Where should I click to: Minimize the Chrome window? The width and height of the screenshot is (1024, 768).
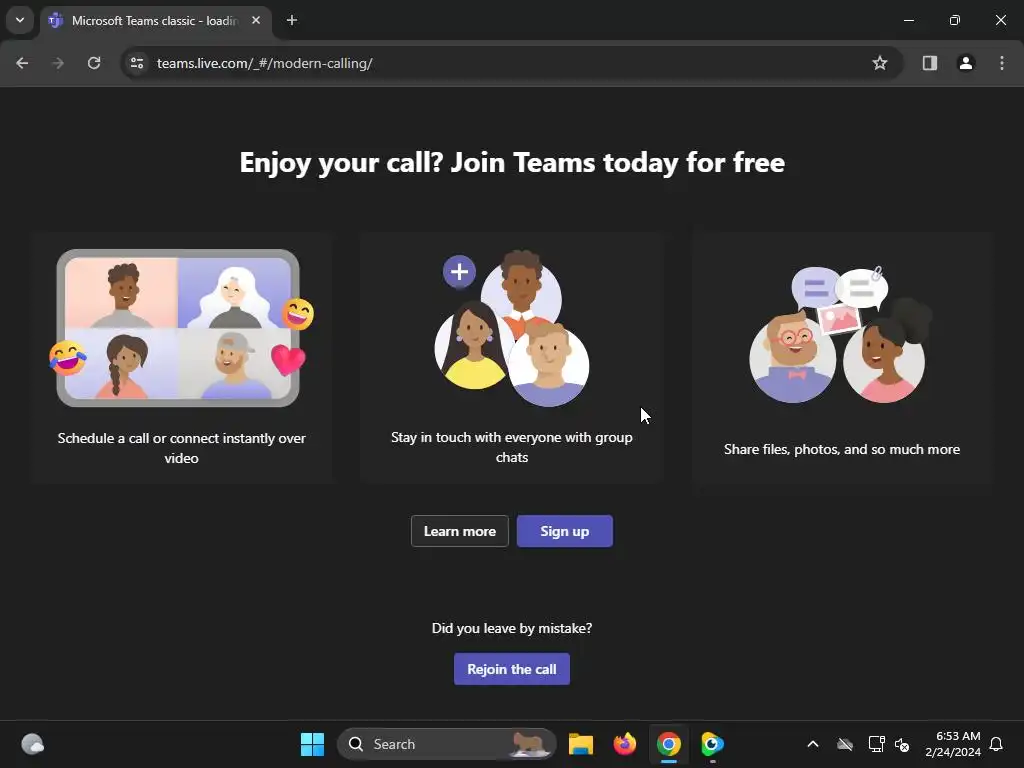(x=908, y=20)
